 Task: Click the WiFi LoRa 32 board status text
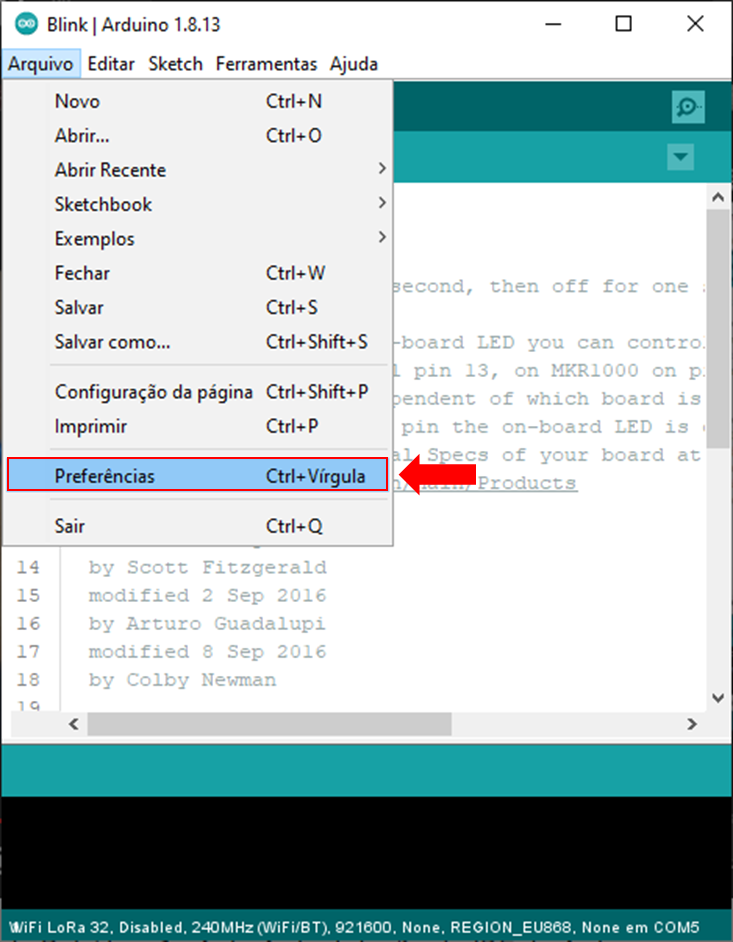[354, 927]
